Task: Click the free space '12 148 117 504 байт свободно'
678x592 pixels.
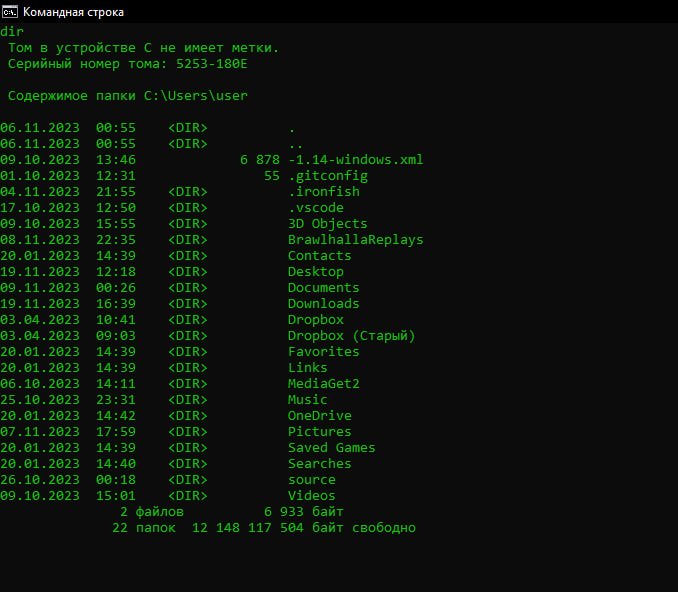Action: (304, 528)
